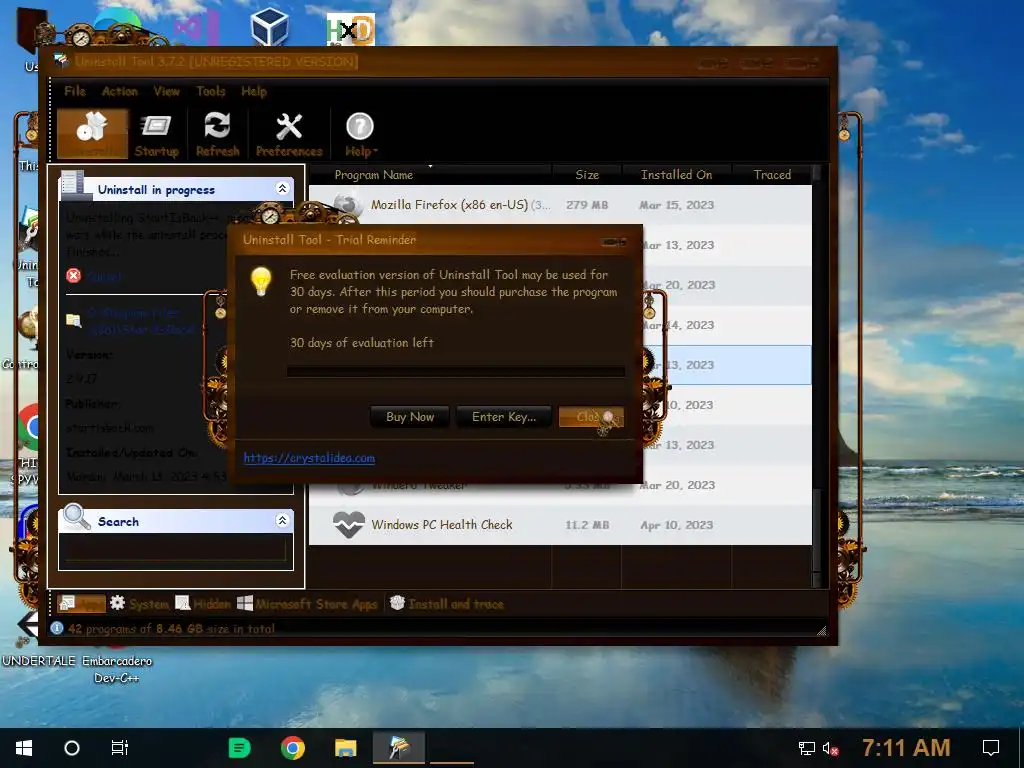
Task: Open the HxD desktop icon
Action: tap(351, 29)
